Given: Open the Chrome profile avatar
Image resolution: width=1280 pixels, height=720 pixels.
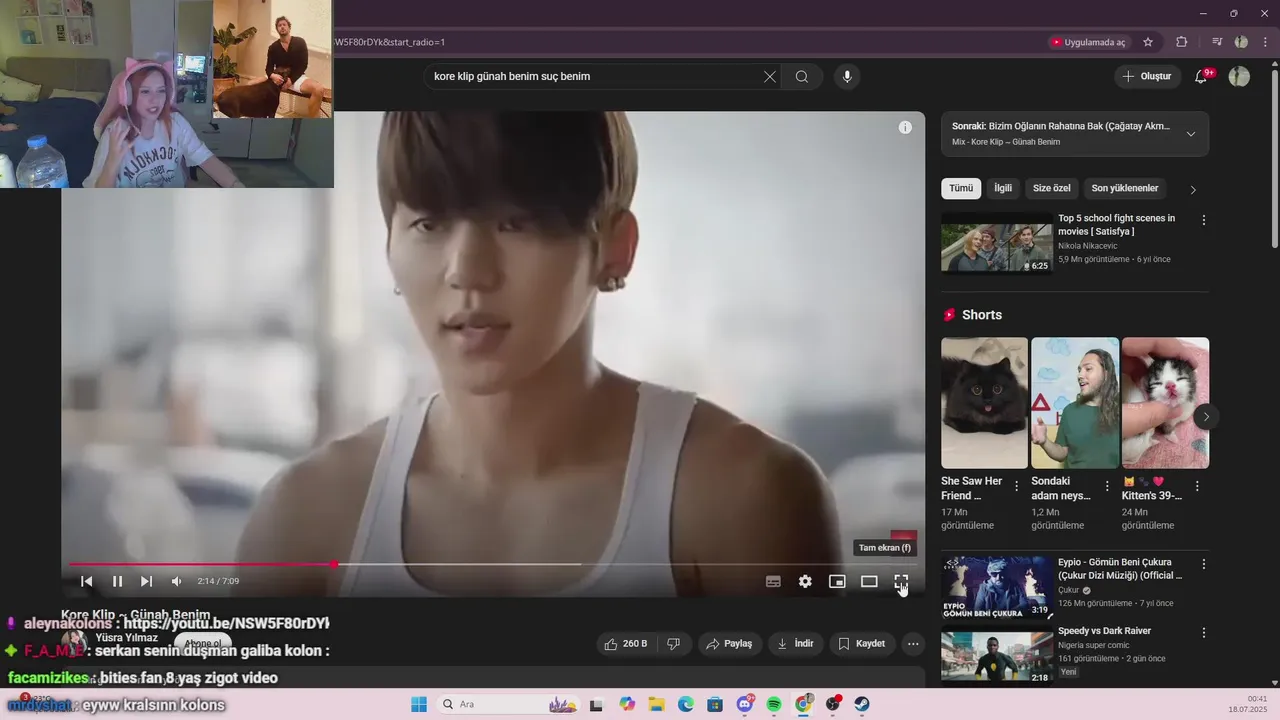Looking at the screenshot, I should tap(1241, 42).
